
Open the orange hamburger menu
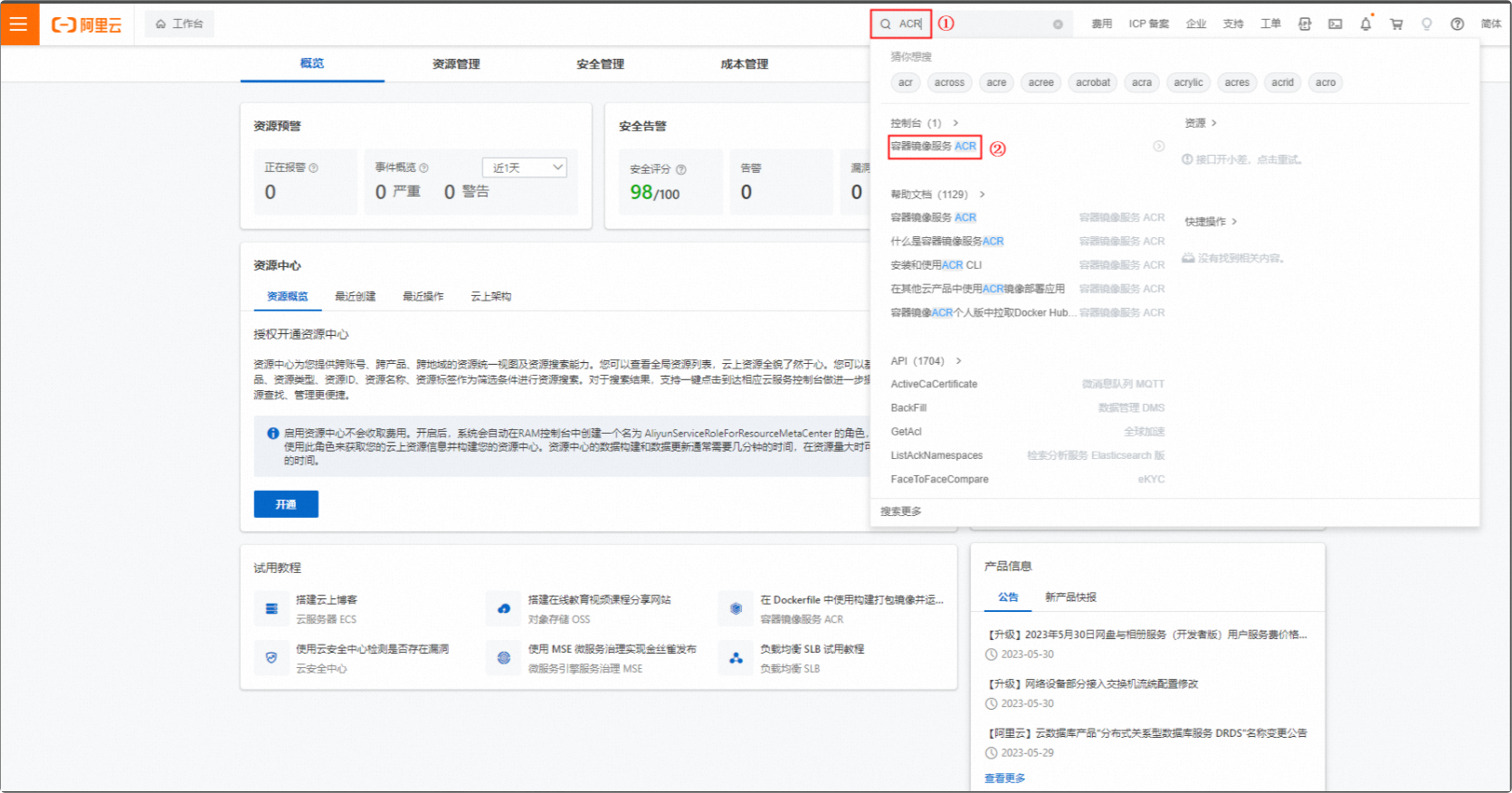(19, 24)
